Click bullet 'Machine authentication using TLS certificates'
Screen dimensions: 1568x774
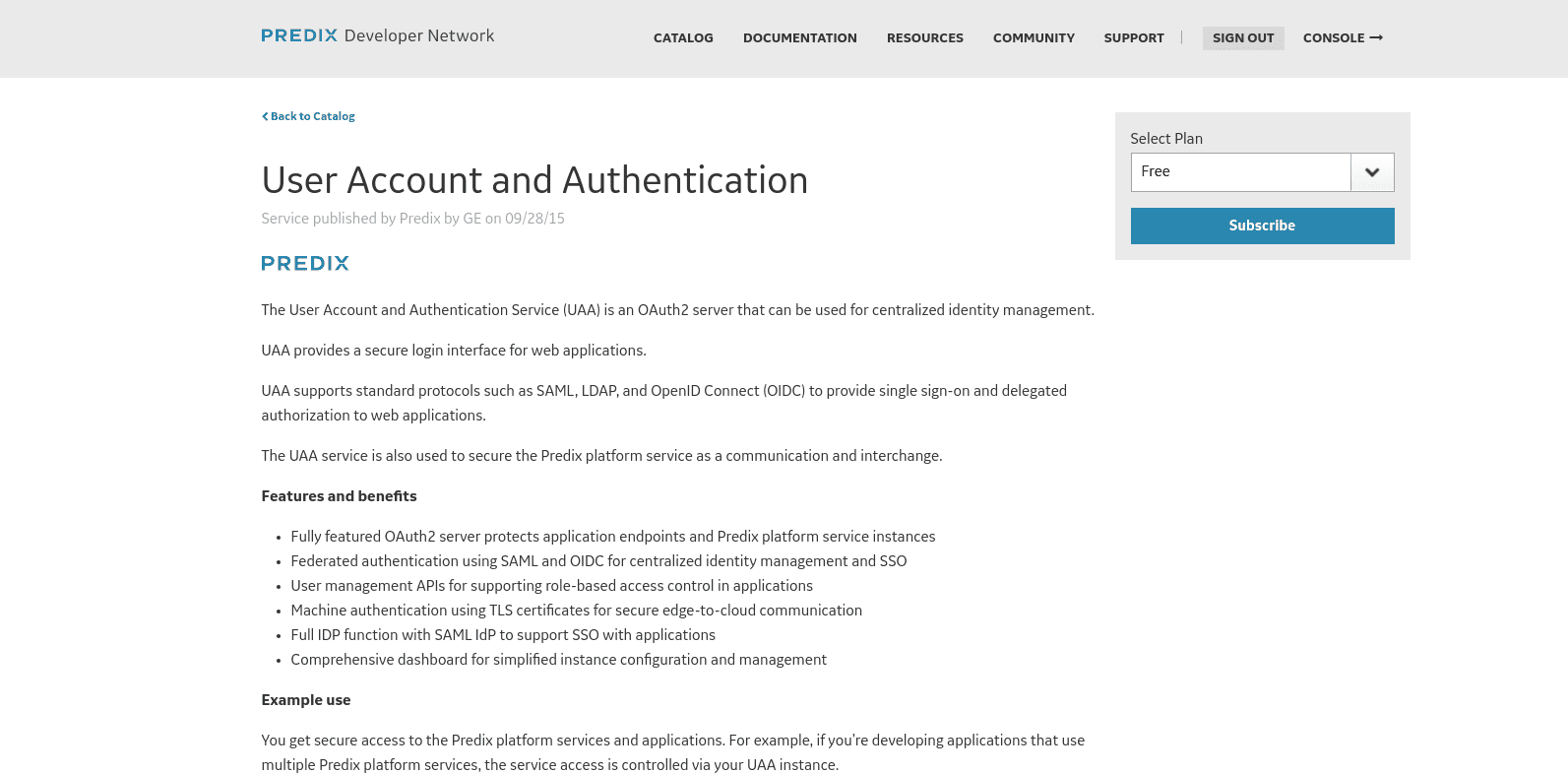click(x=577, y=611)
